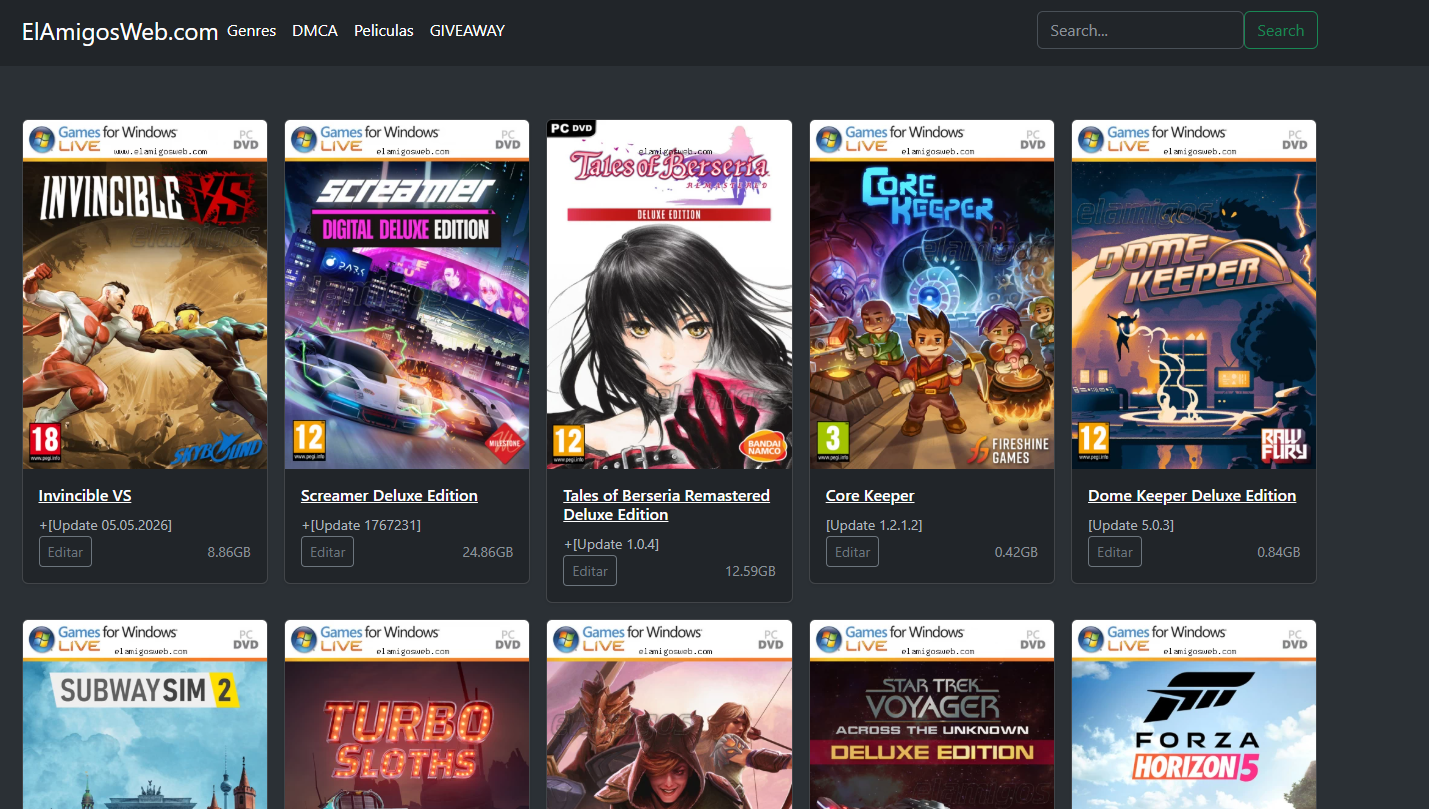Image resolution: width=1429 pixels, height=809 pixels.
Task: Open the Forza Horizon 5 cover image
Action: click(x=1194, y=715)
